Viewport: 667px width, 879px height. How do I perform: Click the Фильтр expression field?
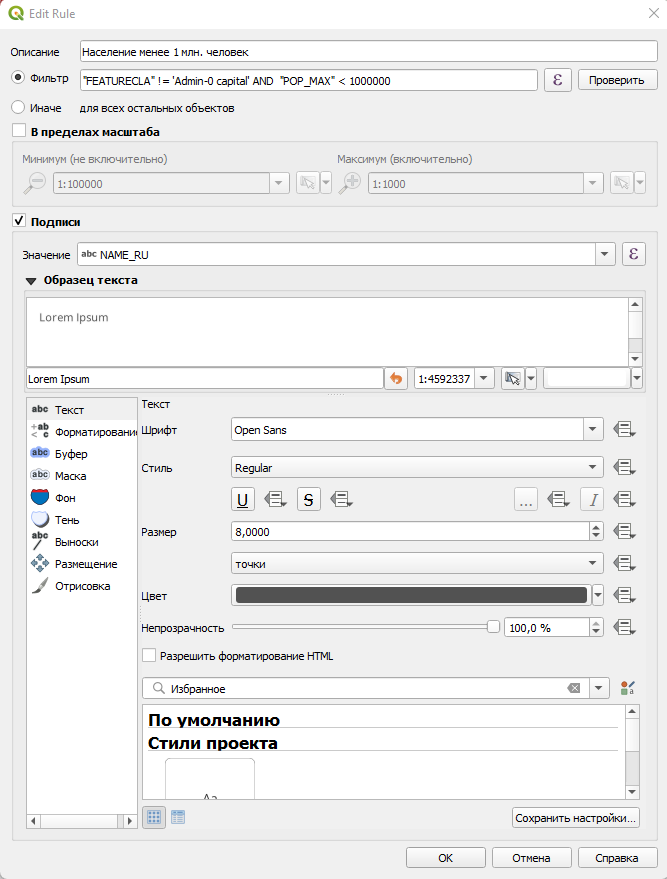(x=309, y=80)
